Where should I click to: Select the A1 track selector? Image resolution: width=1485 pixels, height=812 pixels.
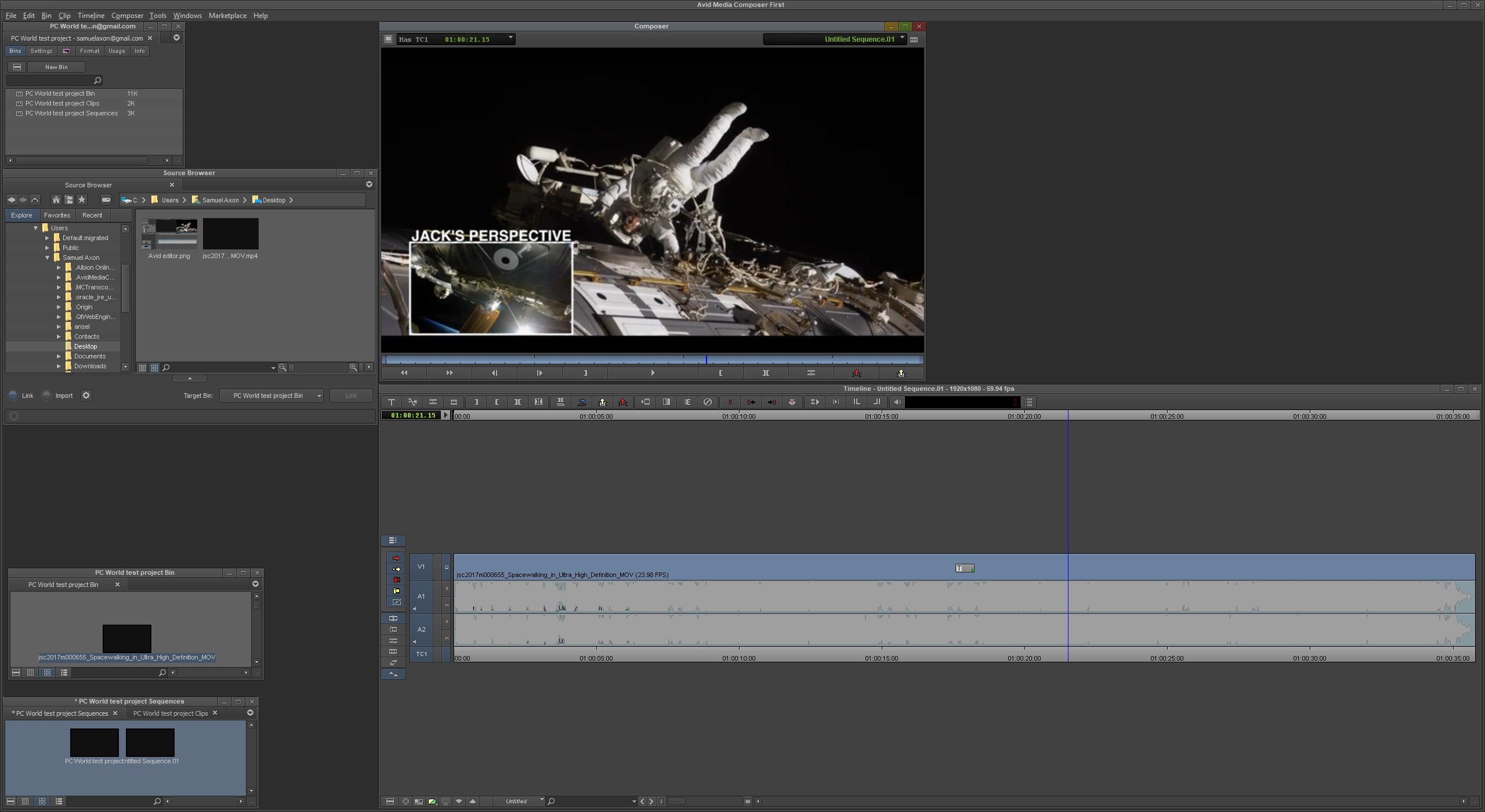click(x=422, y=596)
